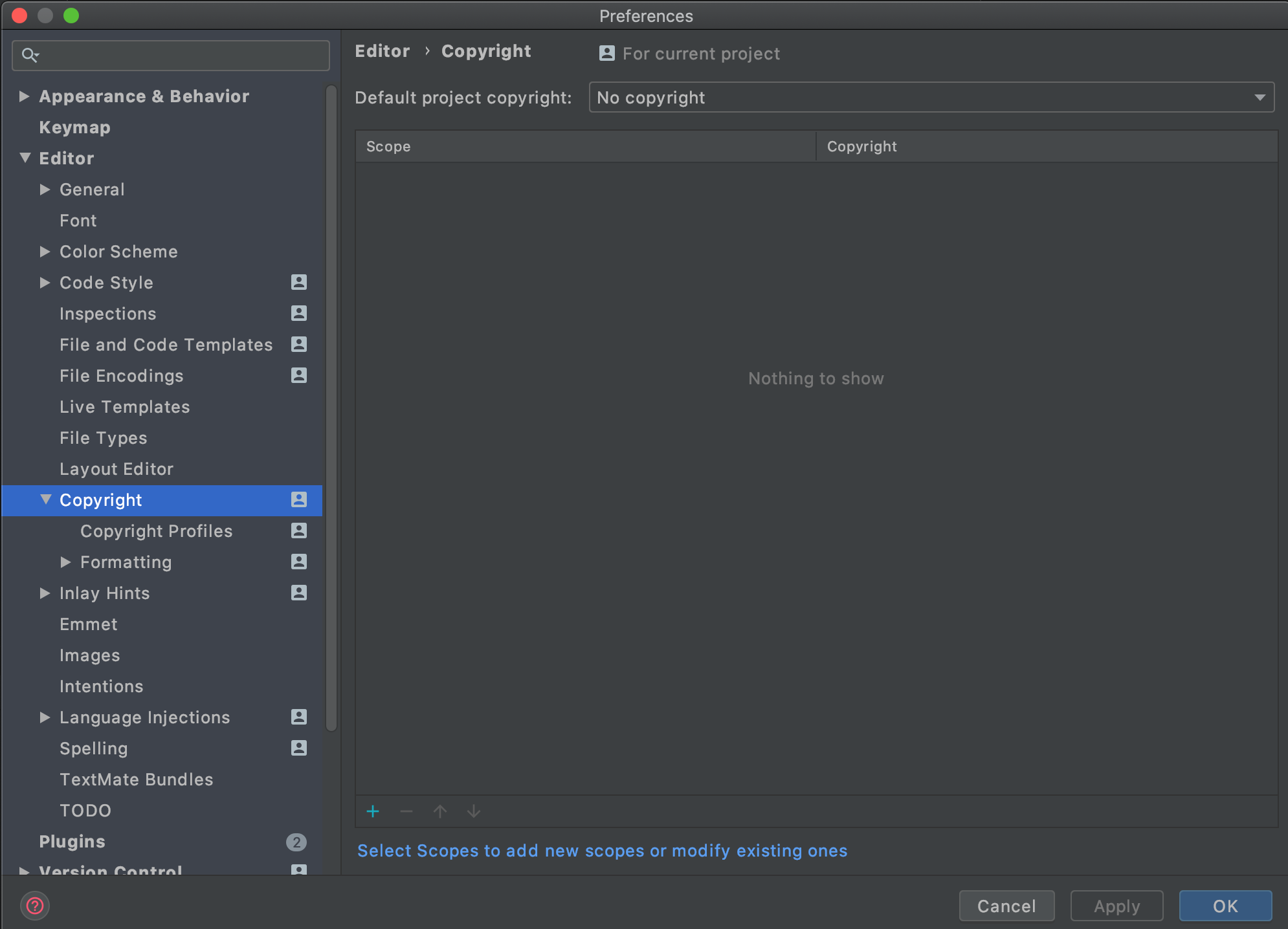Collapse the Editor tree section
Image resolution: width=1288 pixels, height=929 pixels.
pyautogui.click(x=25, y=158)
